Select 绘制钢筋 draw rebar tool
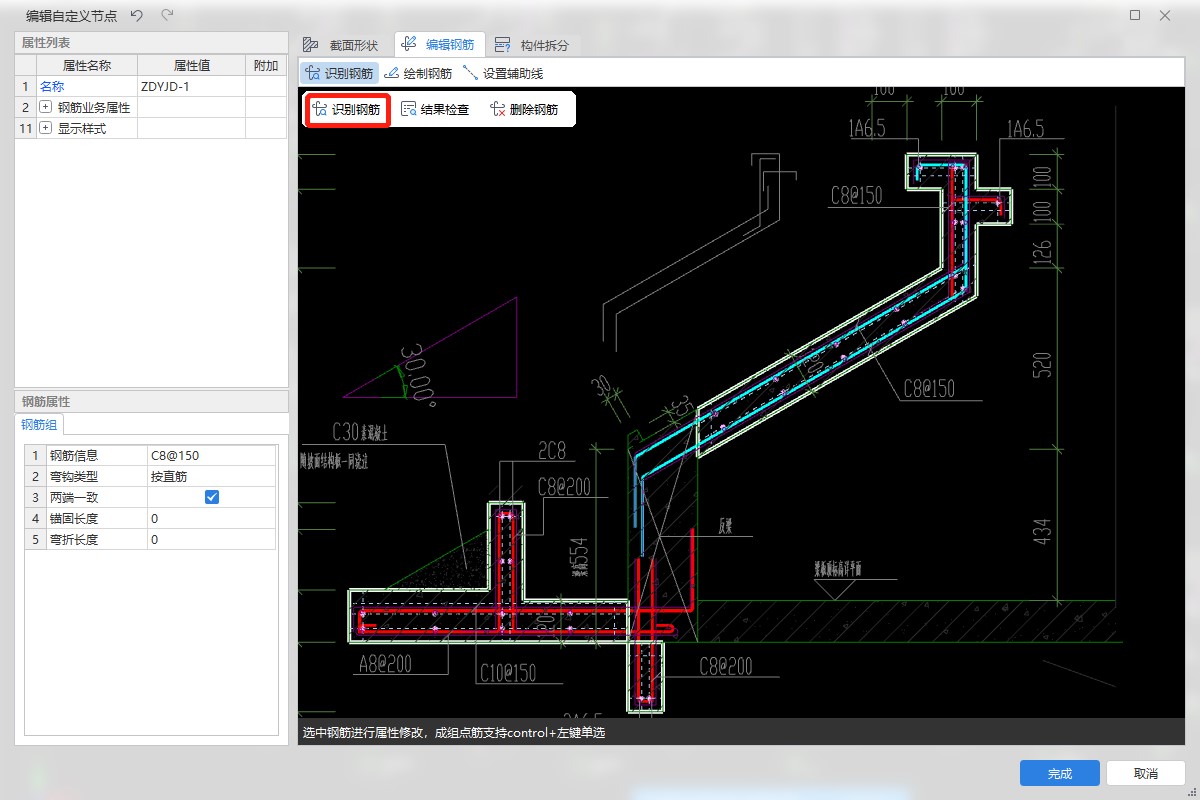1200x800 pixels. tap(418, 73)
